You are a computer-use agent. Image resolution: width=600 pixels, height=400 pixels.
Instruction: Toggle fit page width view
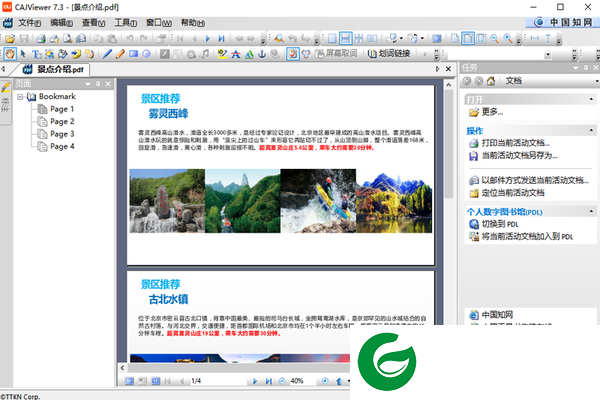click(468, 38)
